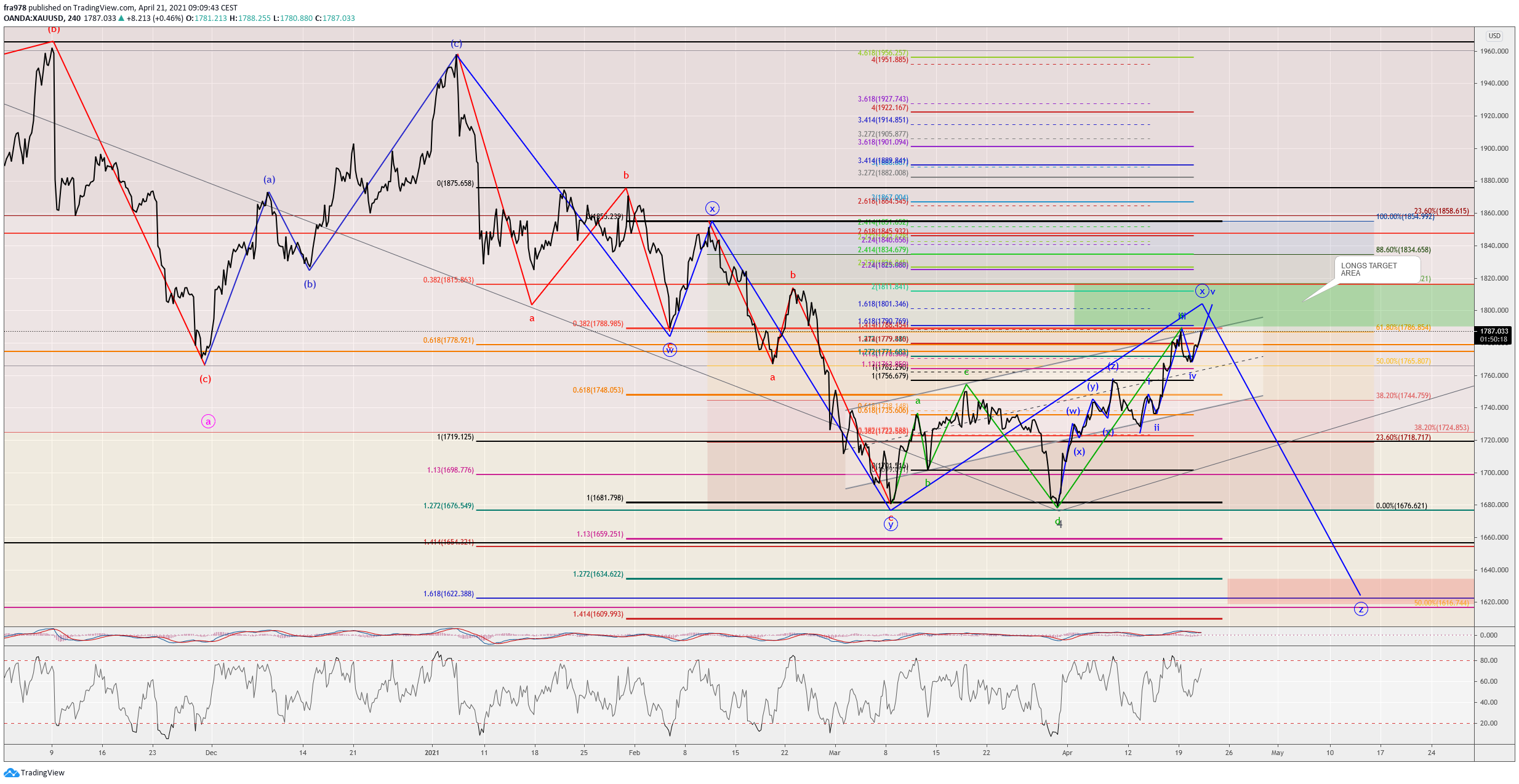This screenshot has width=1519, height=784.
Task: Click the circled blue x label near February
Action: point(712,208)
